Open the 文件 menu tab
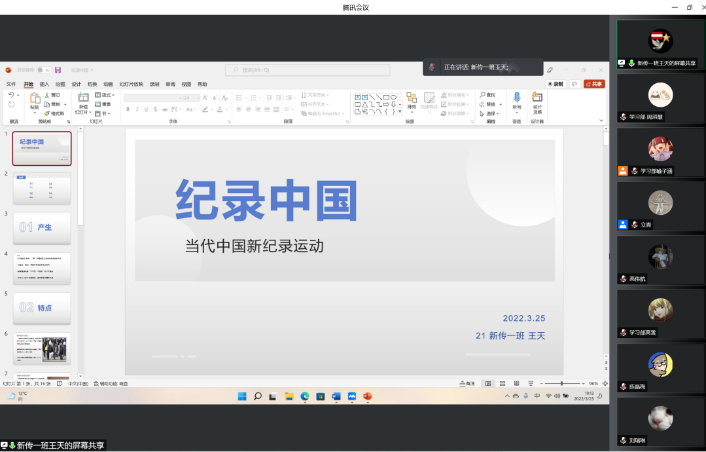706x452 pixels. pyautogui.click(x=12, y=84)
